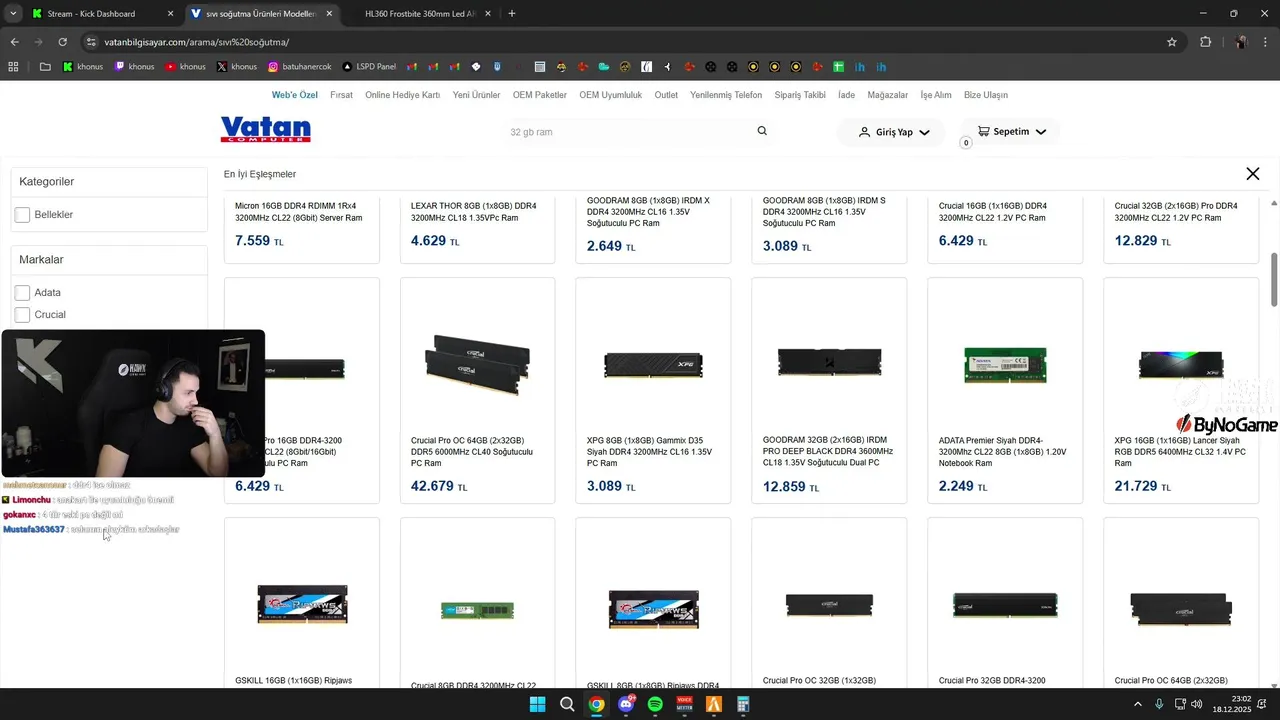This screenshot has width=1280, height=720.
Task: Click the page vertical scrollbar thumb
Action: pyautogui.click(x=1274, y=279)
